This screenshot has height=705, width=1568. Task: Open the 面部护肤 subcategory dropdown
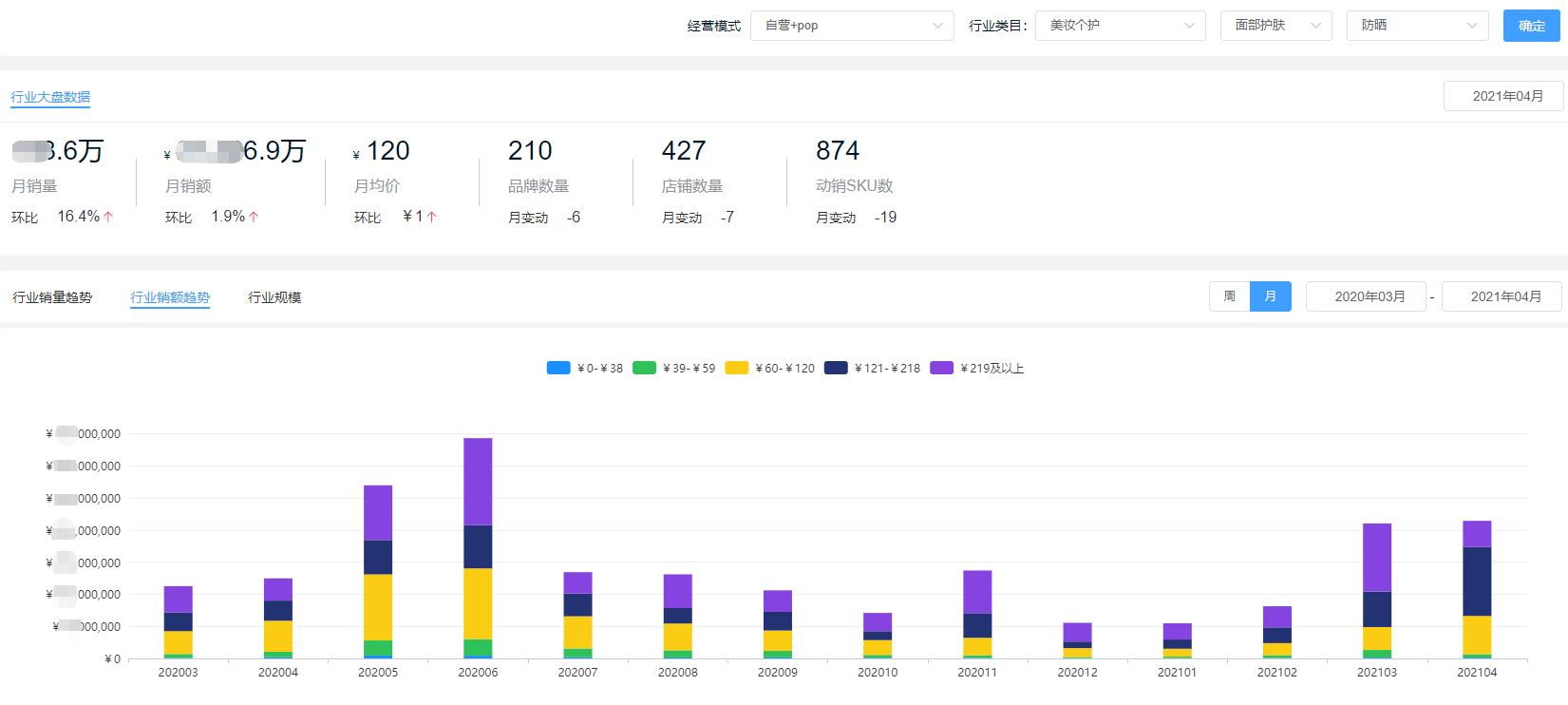coord(1275,26)
